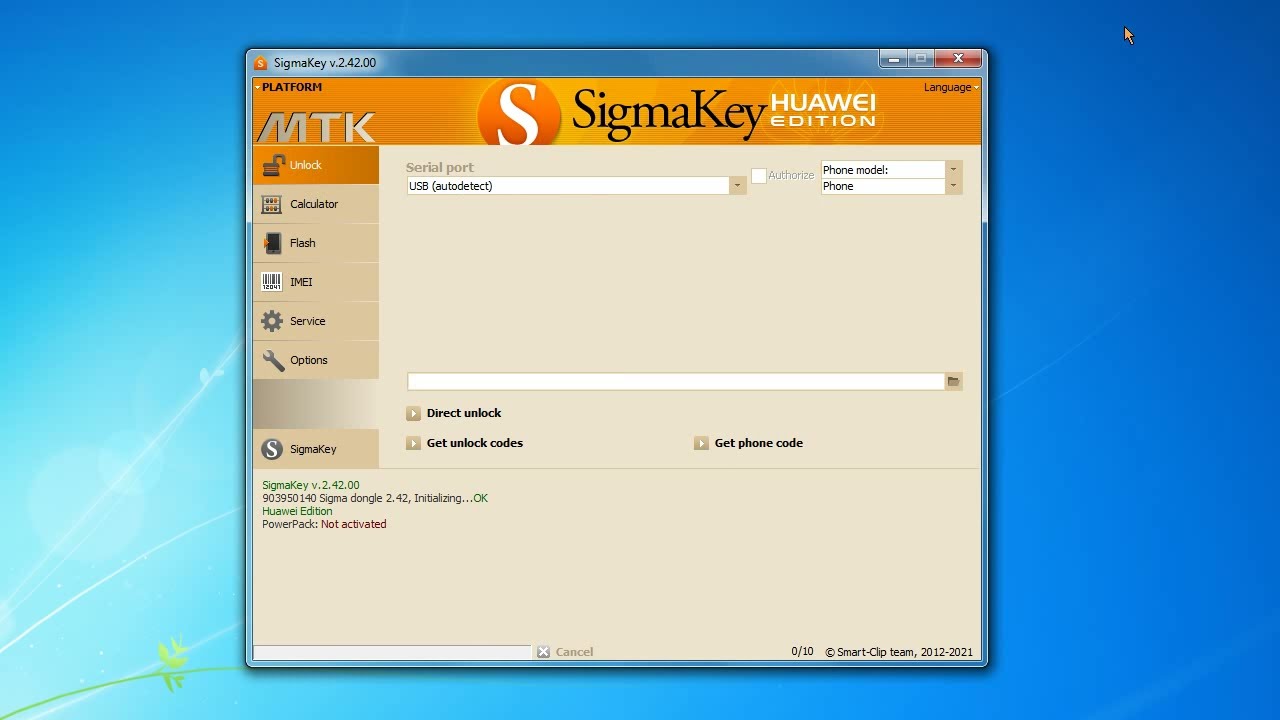Click the Calculator abacus icon
The height and width of the screenshot is (720, 1280).
272,204
